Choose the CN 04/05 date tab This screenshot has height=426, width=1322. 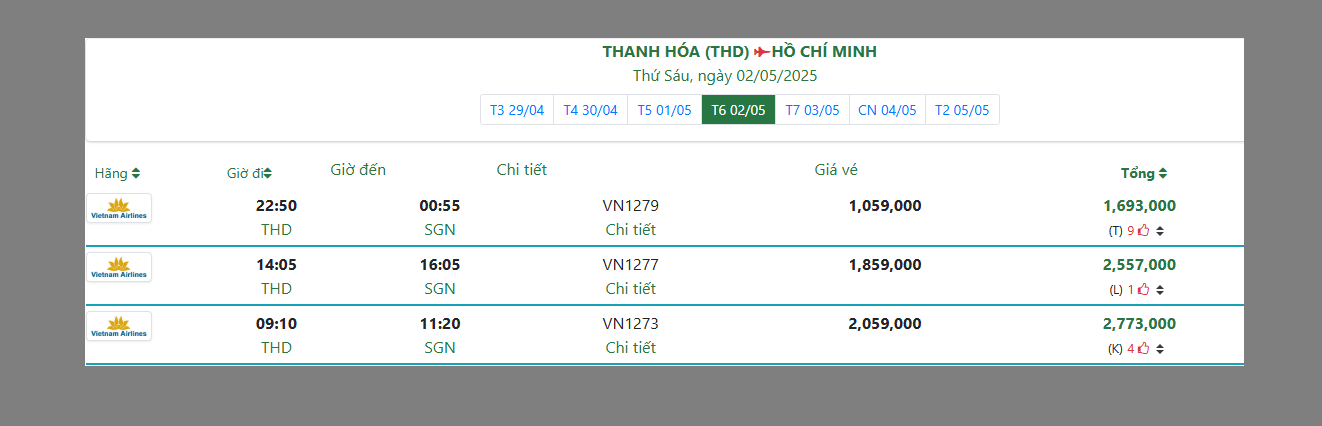(x=887, y=110)
